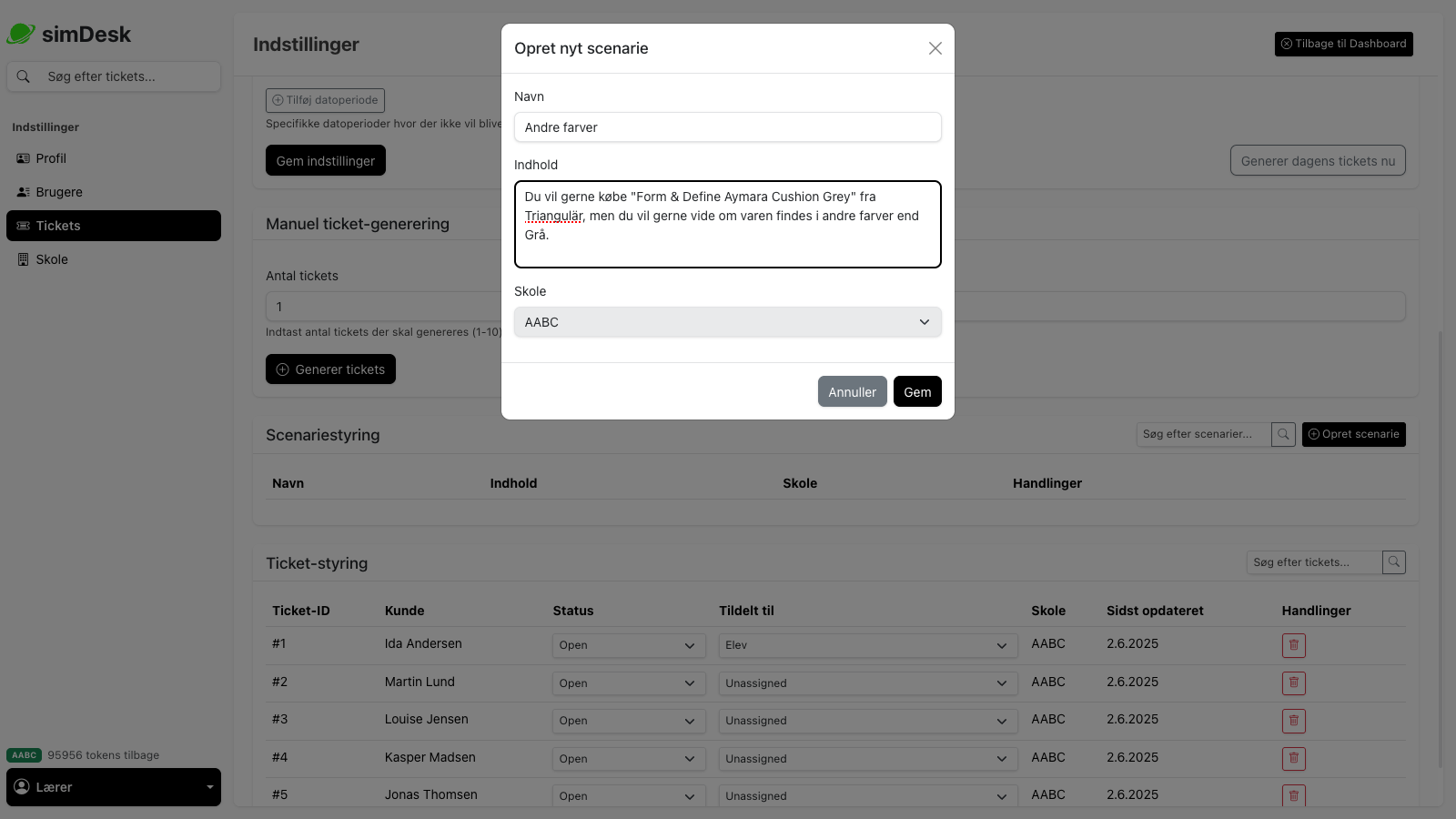Screen dimensions: 1456x819
Task: Click the Navn input field
Action: [x=727, y=127]
